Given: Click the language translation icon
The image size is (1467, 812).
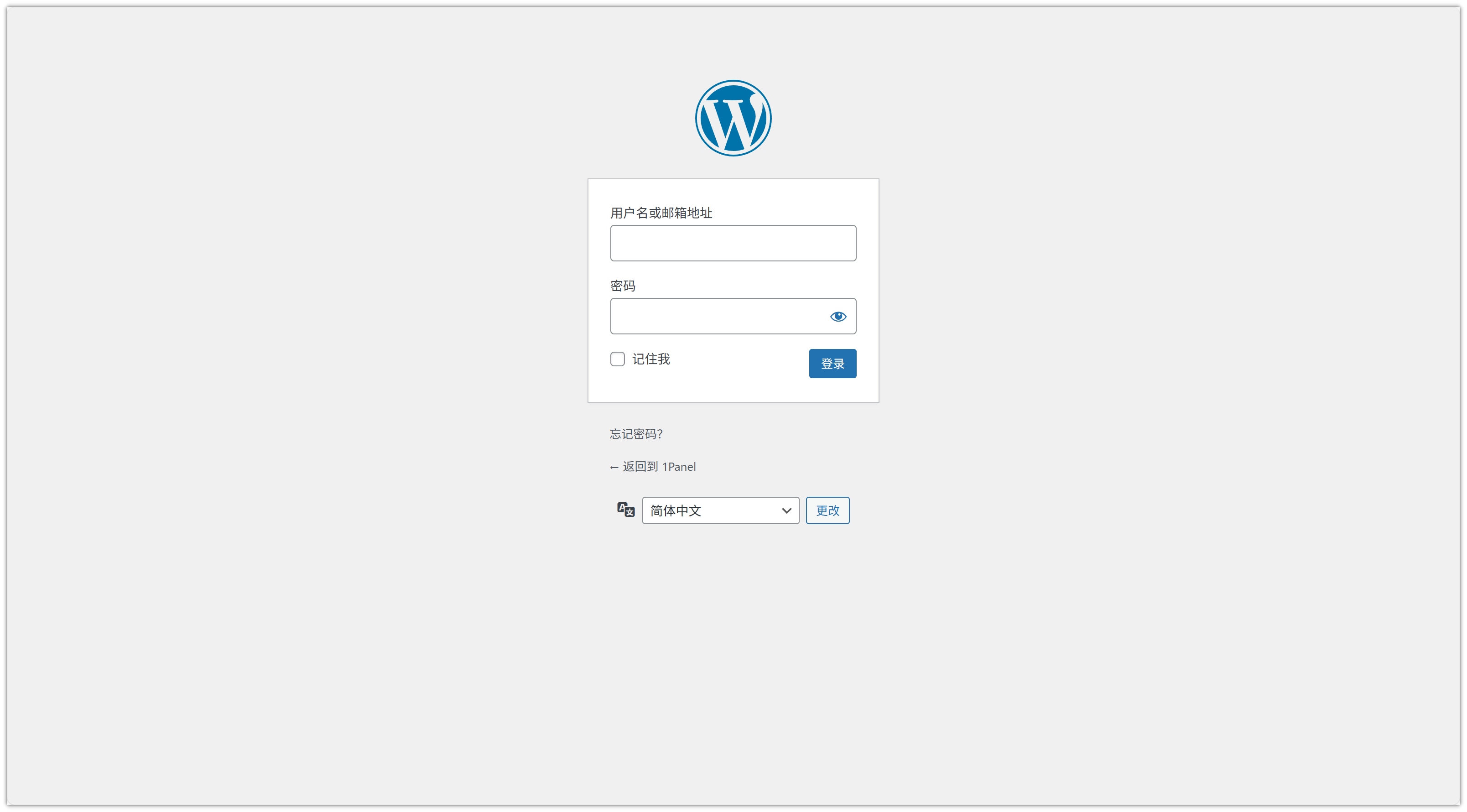Looking at the screenshot, I should pos(625,509).
